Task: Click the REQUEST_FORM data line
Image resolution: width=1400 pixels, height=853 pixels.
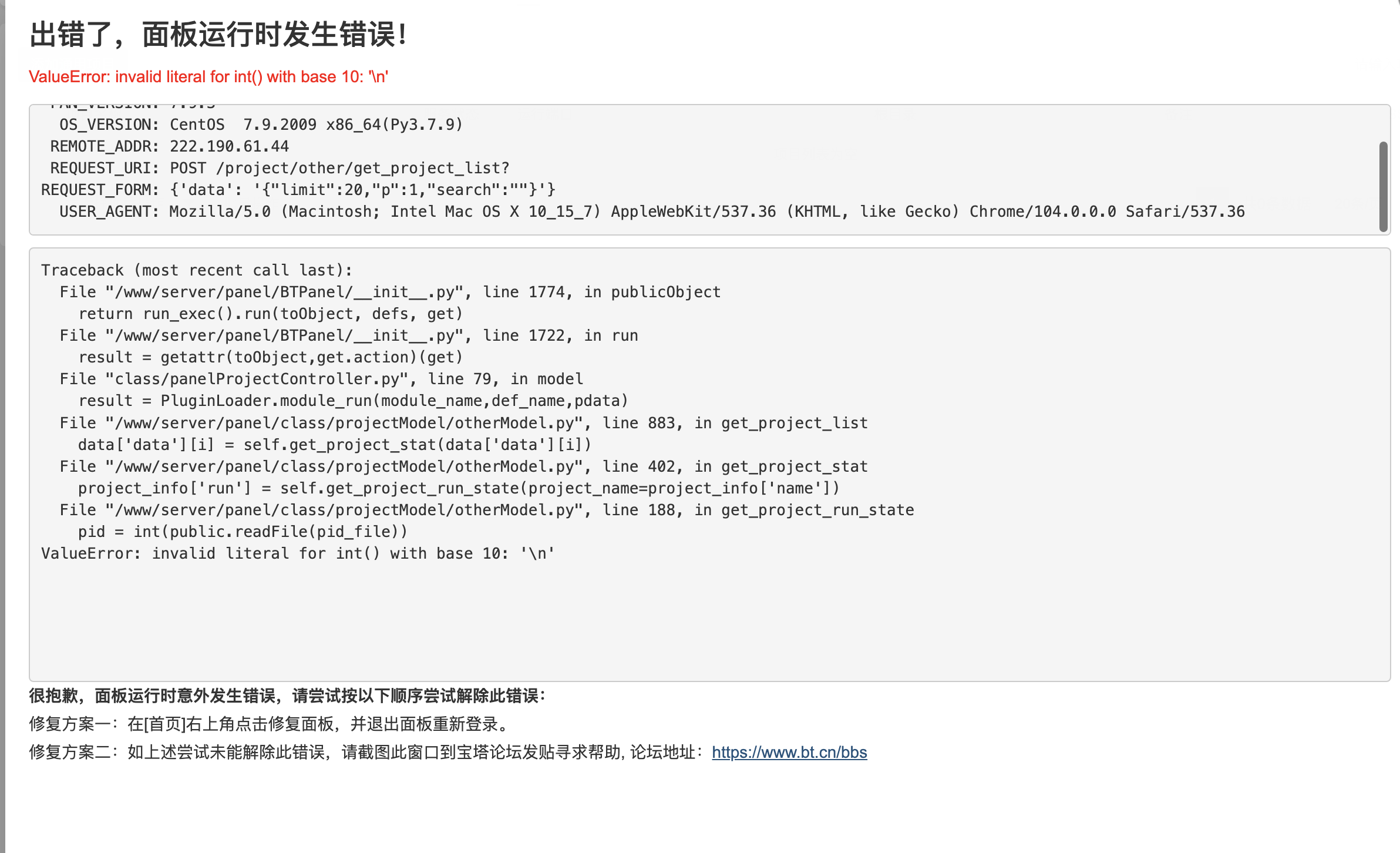Action: coord(298,190)
